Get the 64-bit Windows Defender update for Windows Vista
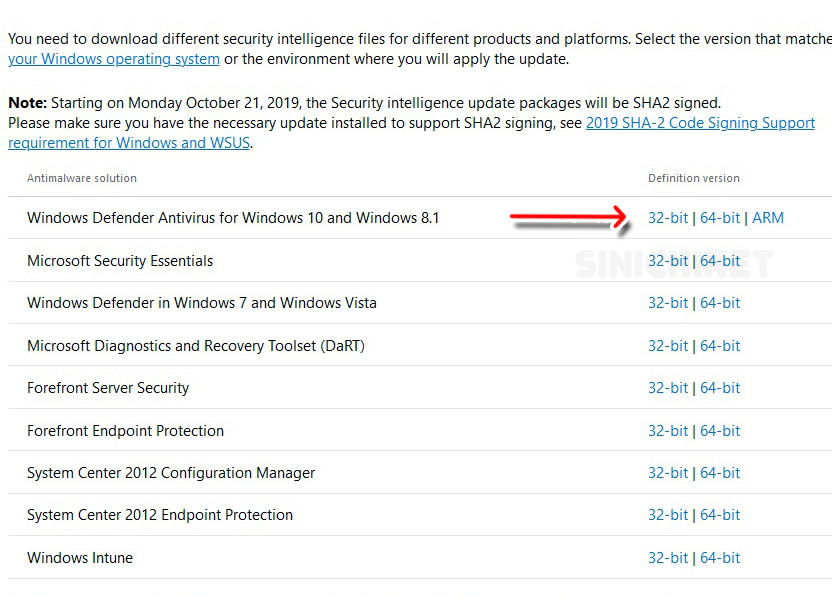This screenshot has width=832, height=597. tap(720, 303)
